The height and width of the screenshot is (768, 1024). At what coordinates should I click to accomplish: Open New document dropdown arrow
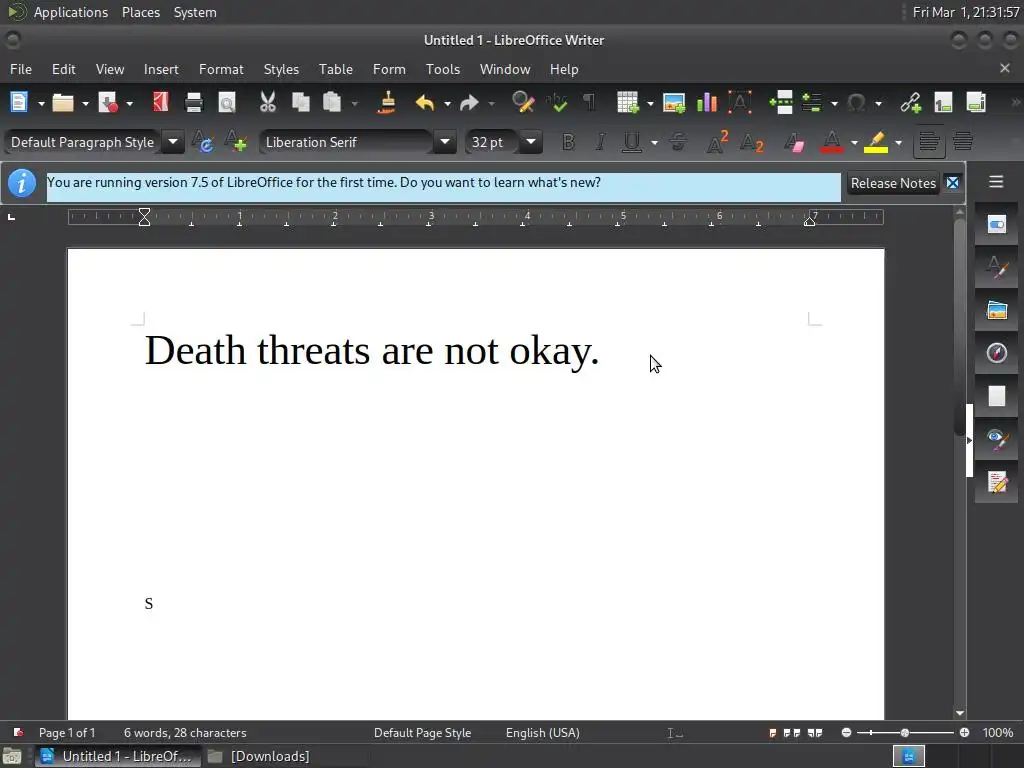pos(41,103)
